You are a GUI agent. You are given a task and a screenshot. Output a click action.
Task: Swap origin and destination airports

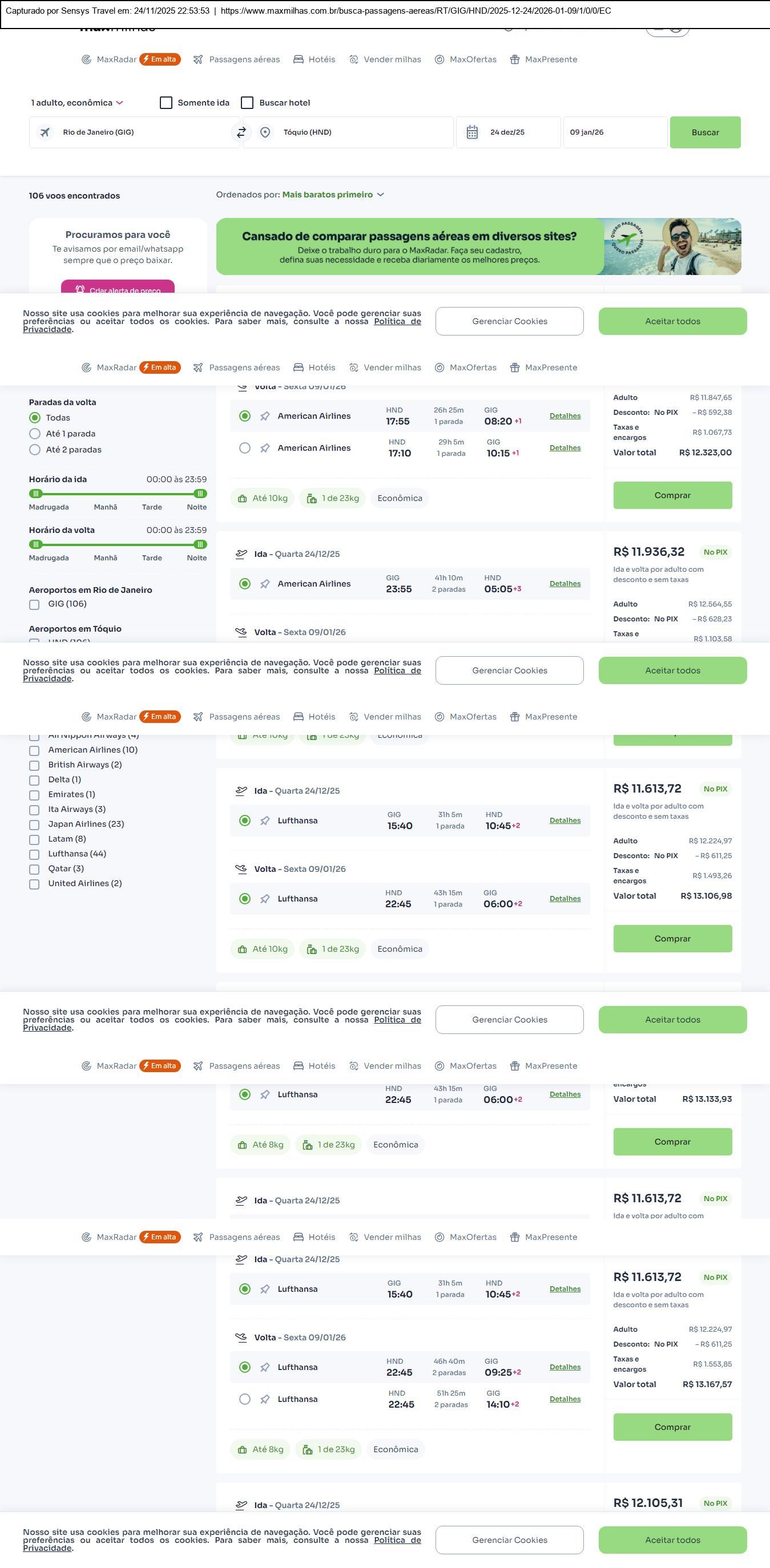click(241, 133)
